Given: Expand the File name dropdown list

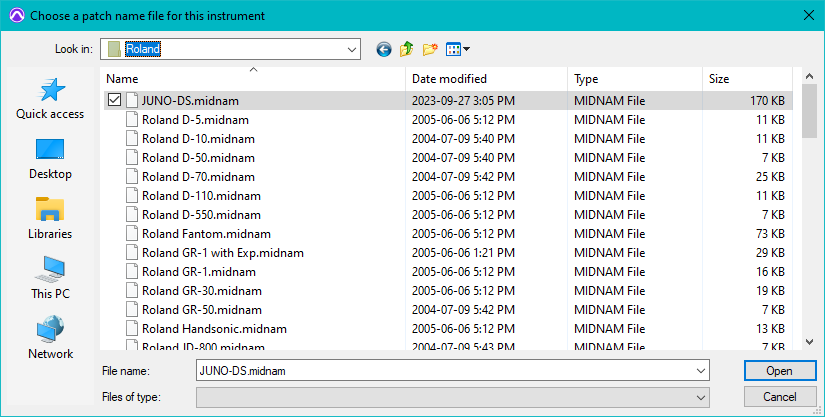Looking at the screenshot, I should point(700,371).
